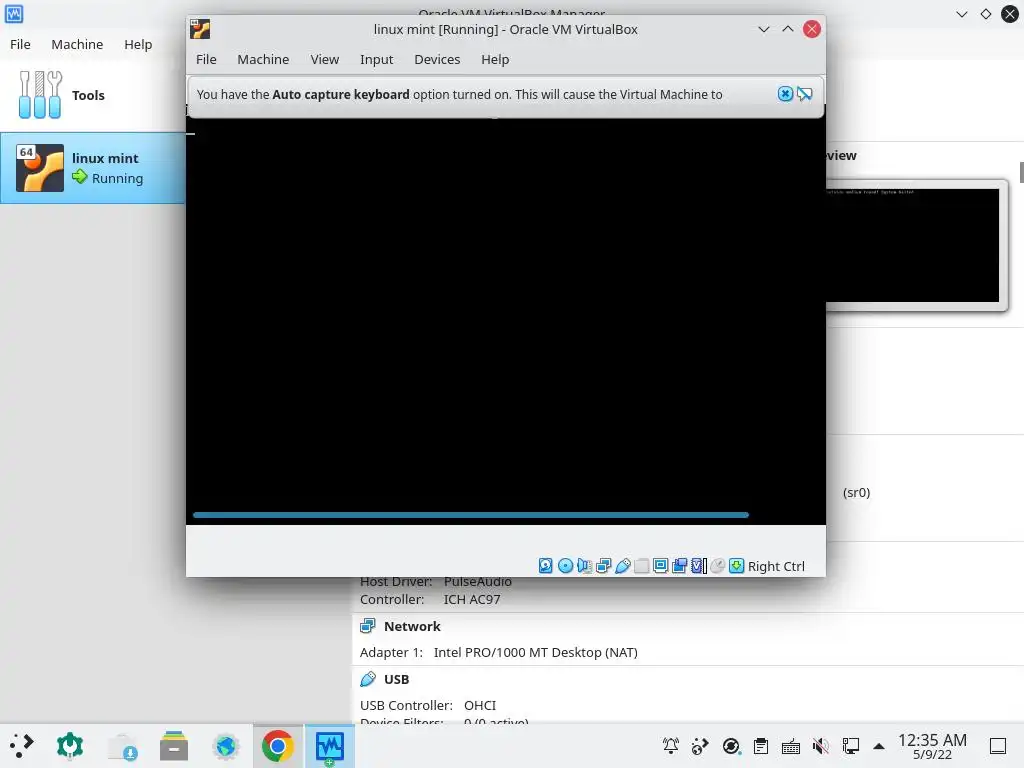Open system settings gear icon on taskbar

tap(70, 746)
